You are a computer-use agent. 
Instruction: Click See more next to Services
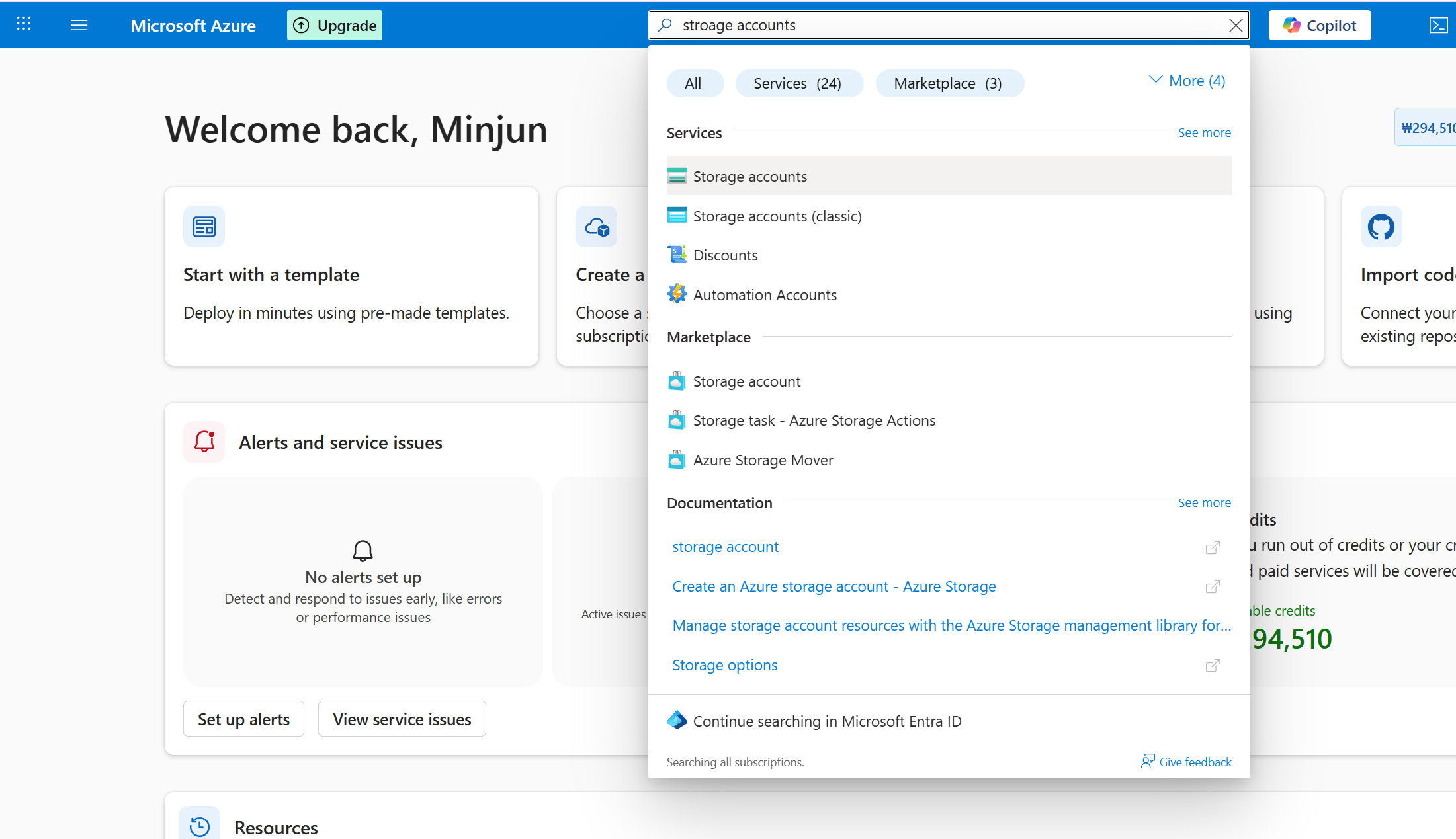1204,133
